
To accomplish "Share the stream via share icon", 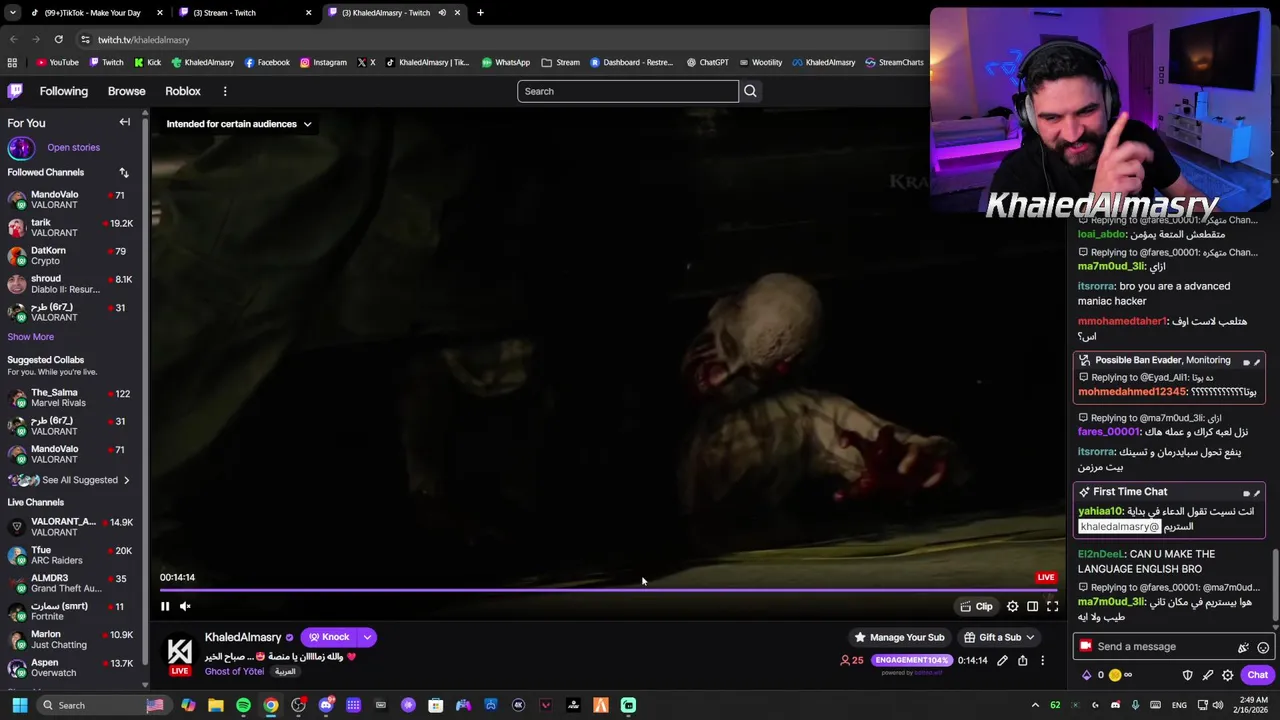I will 1022,660.
